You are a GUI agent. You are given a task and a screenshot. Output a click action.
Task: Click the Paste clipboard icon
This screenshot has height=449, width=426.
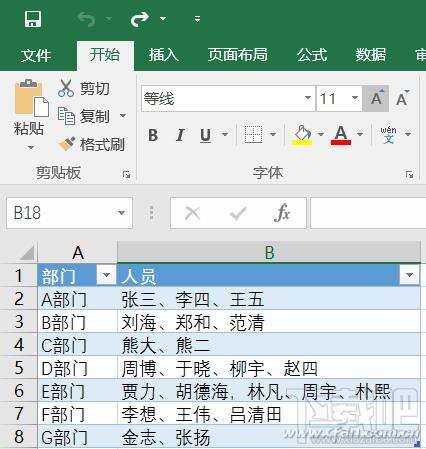[x=31, y=98]
